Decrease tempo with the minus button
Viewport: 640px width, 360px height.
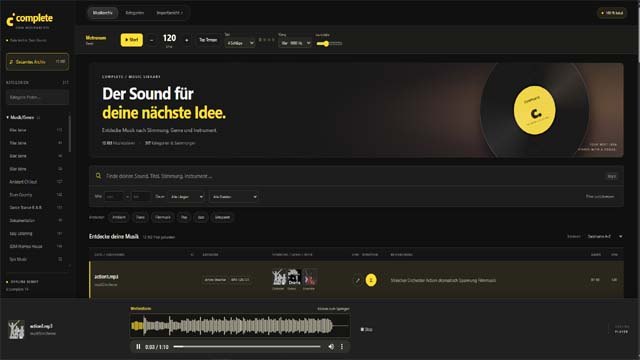click(151, 40)
